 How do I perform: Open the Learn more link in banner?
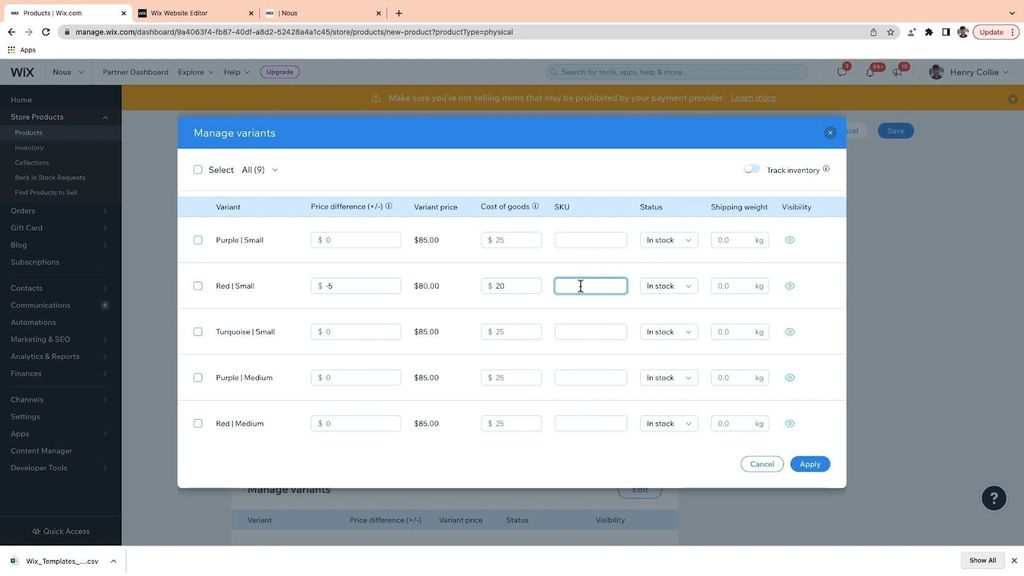coord(751,97)
